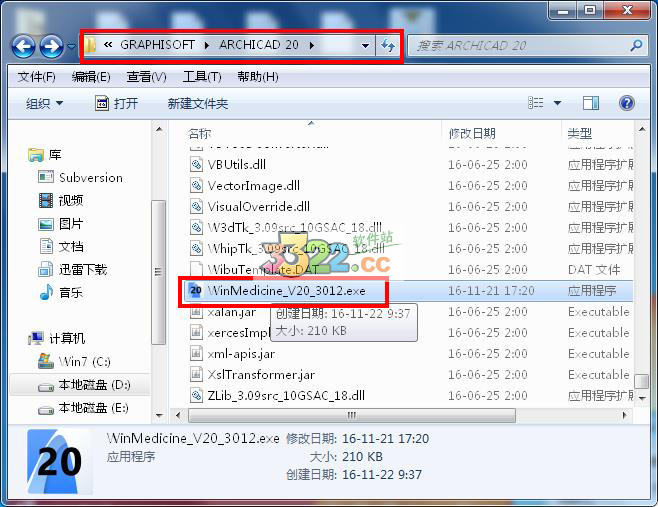Click the Forward navigation arrow
This screenshot has height=507, width=658.
[x=52, y=46]
